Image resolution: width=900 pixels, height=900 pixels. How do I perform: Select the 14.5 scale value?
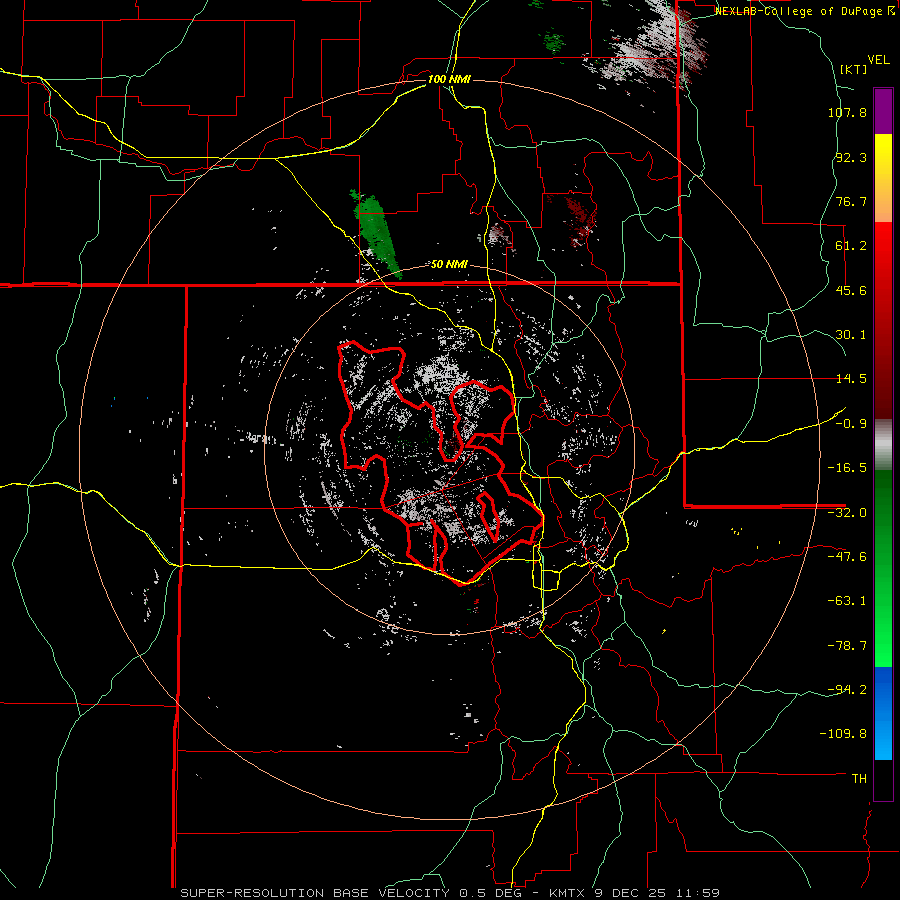[851, 379]
